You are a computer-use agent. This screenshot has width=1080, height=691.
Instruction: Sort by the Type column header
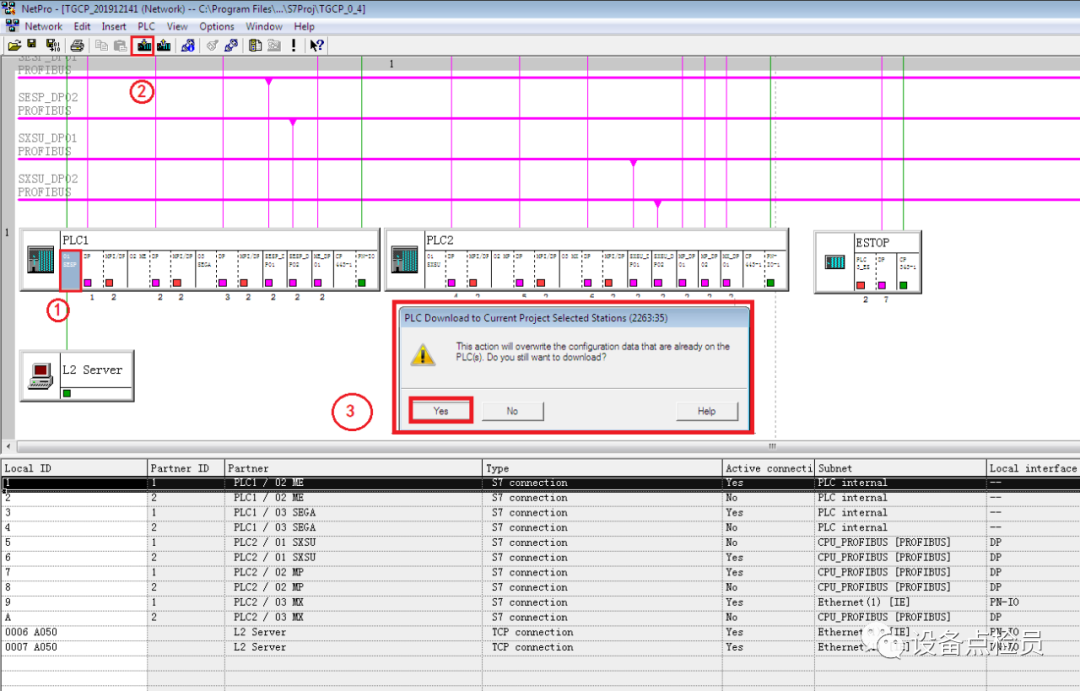click(x=602, y=468)
